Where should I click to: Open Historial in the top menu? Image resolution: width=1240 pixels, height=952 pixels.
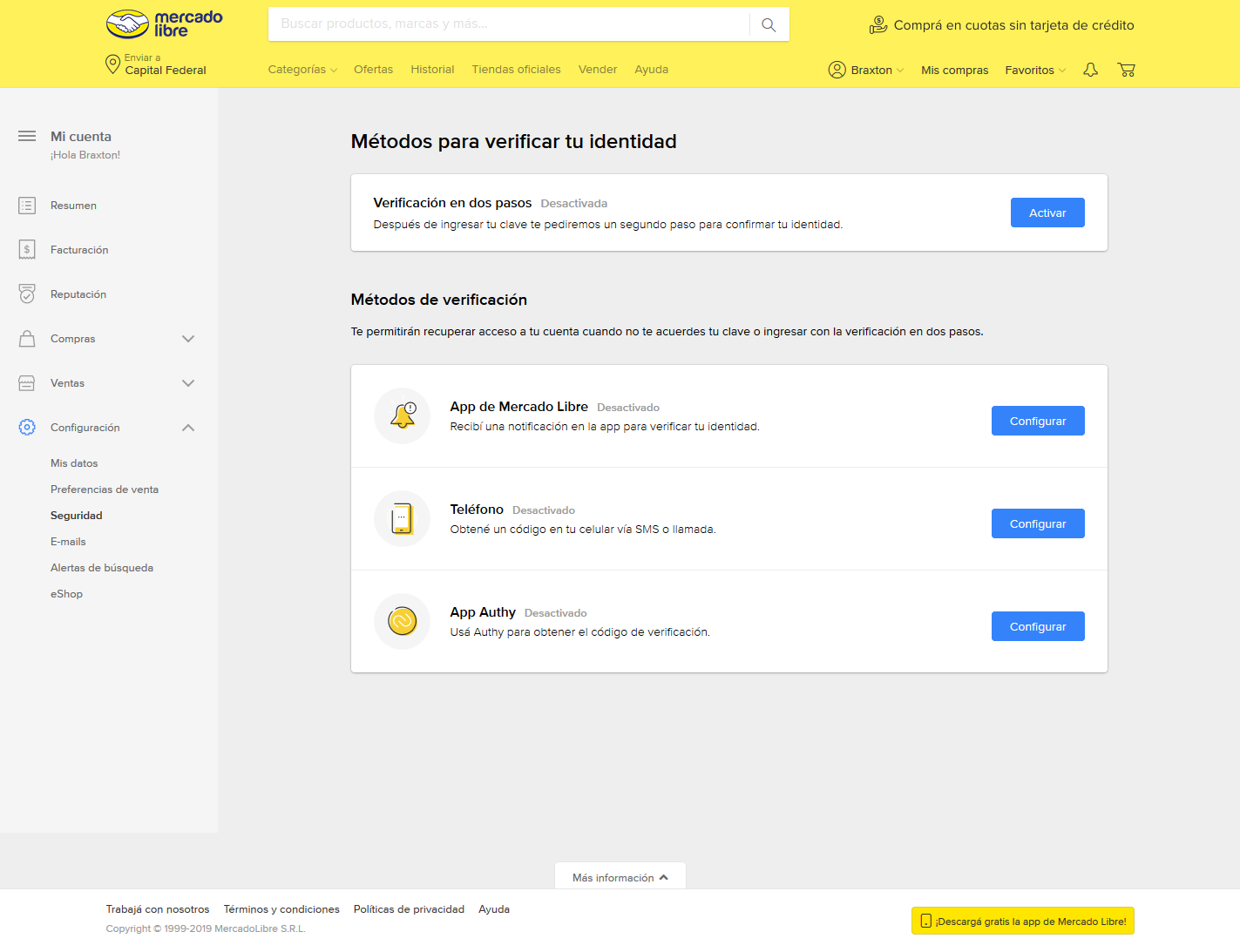pyautogui.click(x=432, y=70)
